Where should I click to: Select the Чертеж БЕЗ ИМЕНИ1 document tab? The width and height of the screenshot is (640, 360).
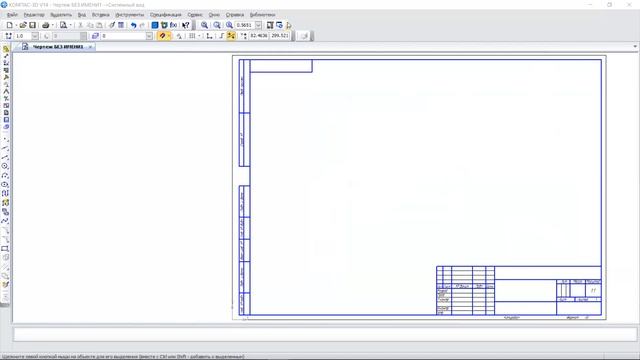click(x=58, y=47)
